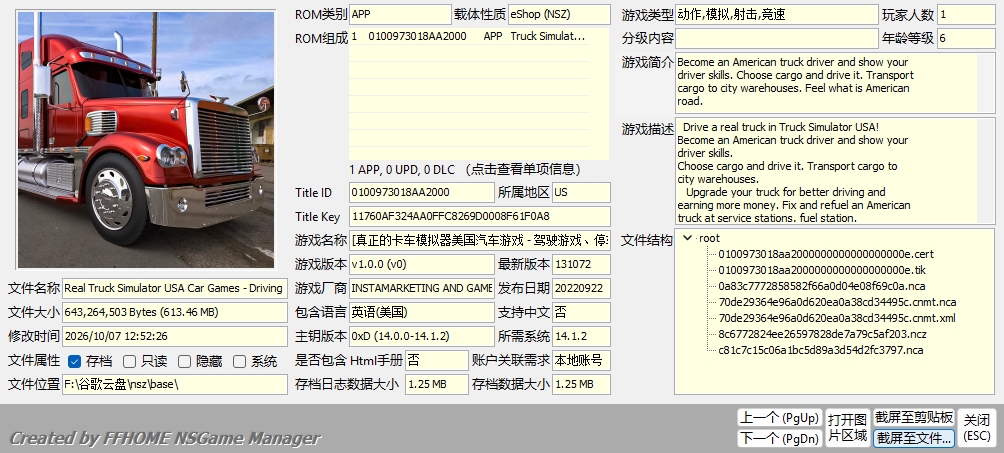The width and height of the screenshot is (1004, 453).
Task: Collapse the root node in file structure tree
Action: point(688,238)
